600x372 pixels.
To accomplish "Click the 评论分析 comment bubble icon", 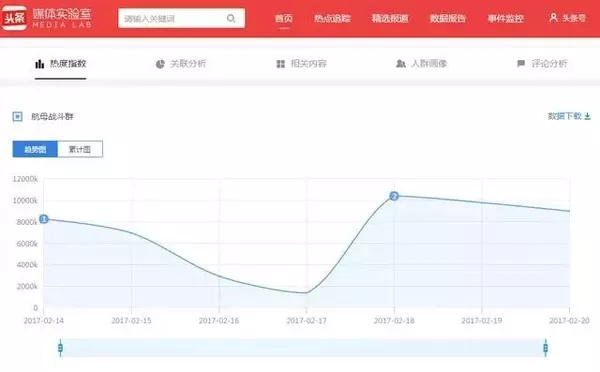I will coord(521,63).
